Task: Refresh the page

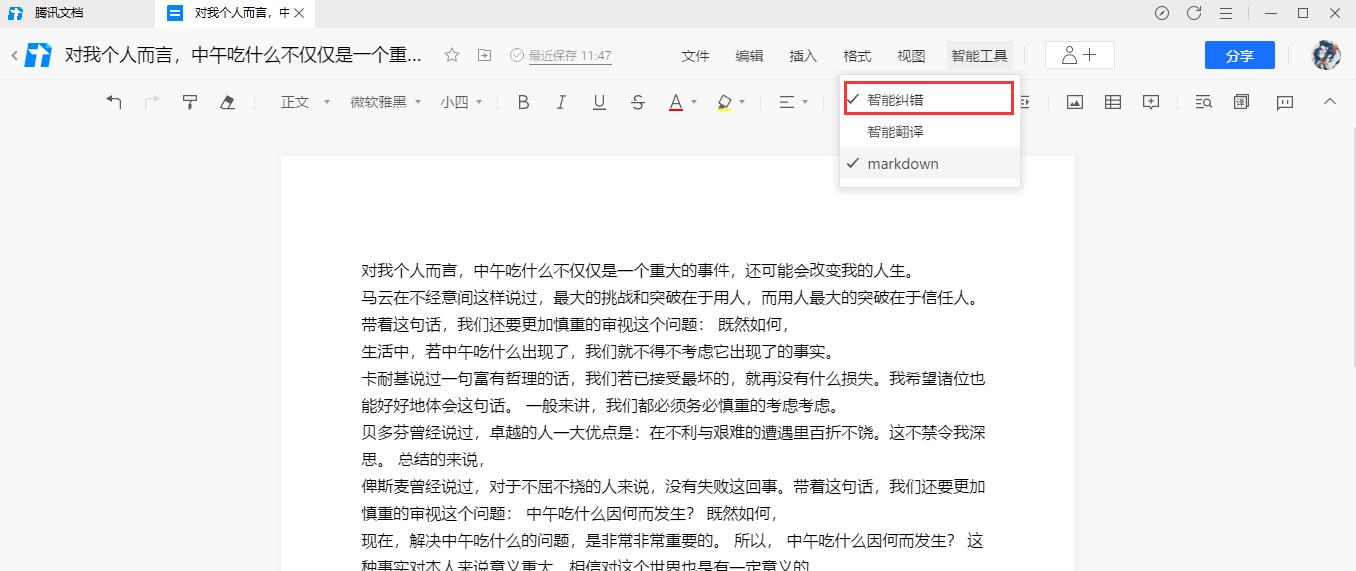Action: [x=1194, y=13]
